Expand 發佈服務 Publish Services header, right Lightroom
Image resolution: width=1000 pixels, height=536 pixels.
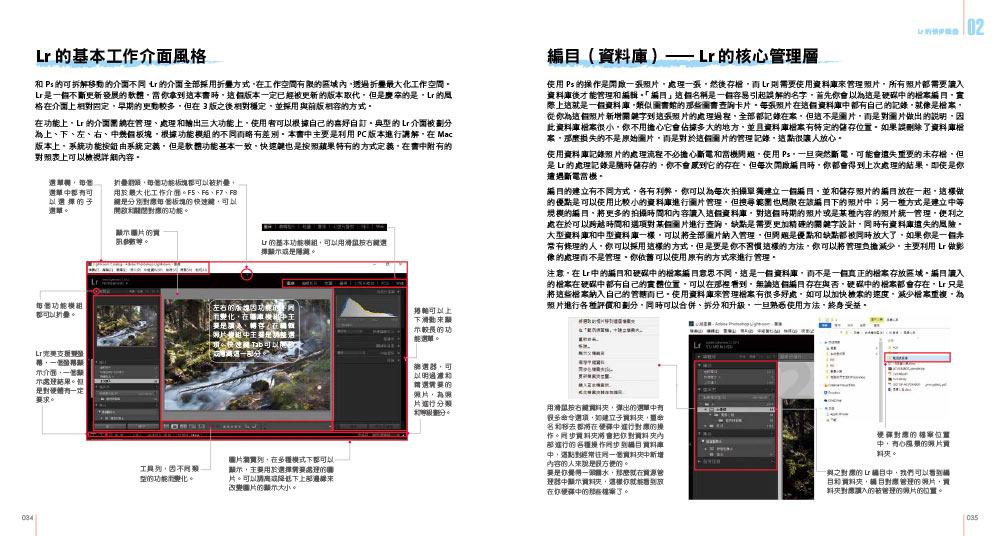(735, 461)
